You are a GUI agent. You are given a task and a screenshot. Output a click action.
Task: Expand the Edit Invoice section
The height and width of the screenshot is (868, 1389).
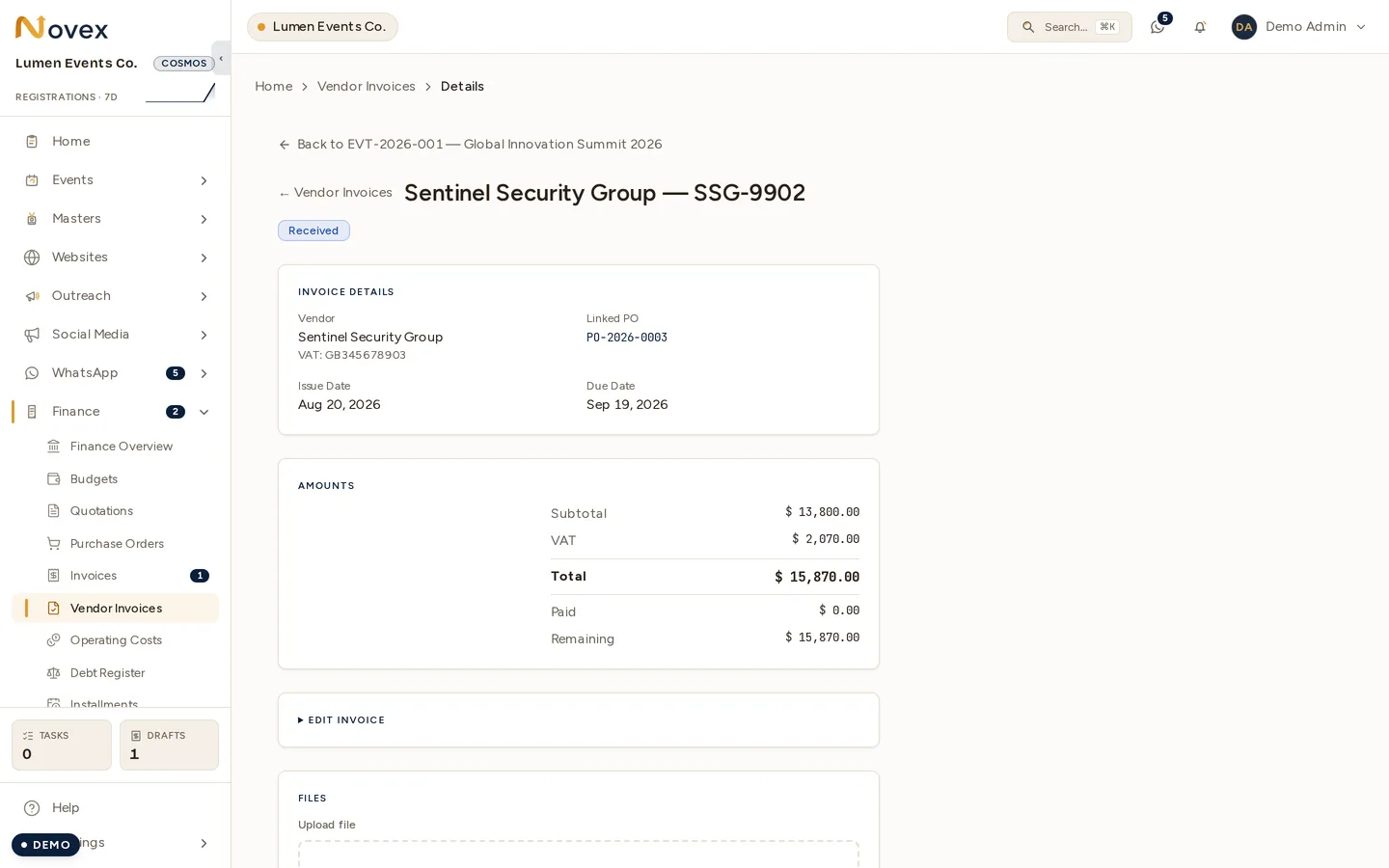click(341, 720)
